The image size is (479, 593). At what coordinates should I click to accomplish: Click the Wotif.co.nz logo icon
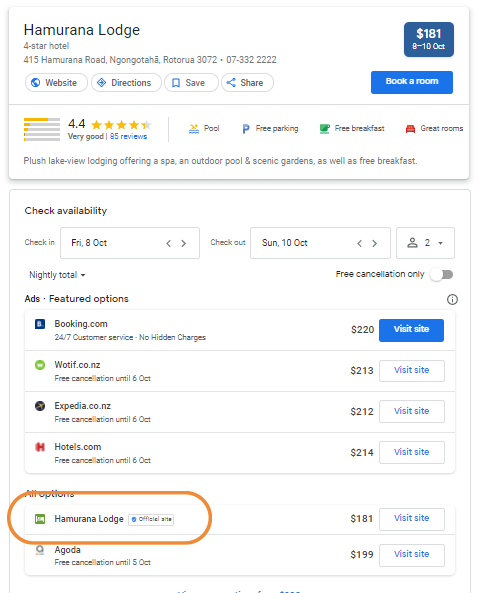click(x=40, y=365)
